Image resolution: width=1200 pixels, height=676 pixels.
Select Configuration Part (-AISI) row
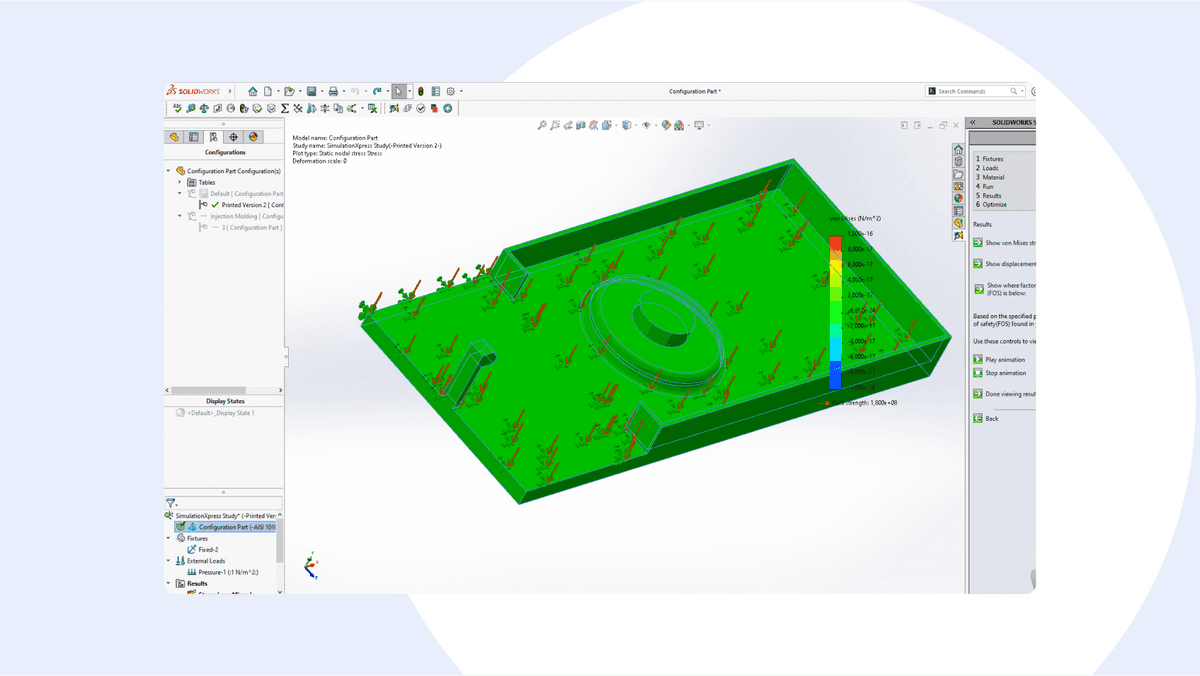(x=225, y=527)
